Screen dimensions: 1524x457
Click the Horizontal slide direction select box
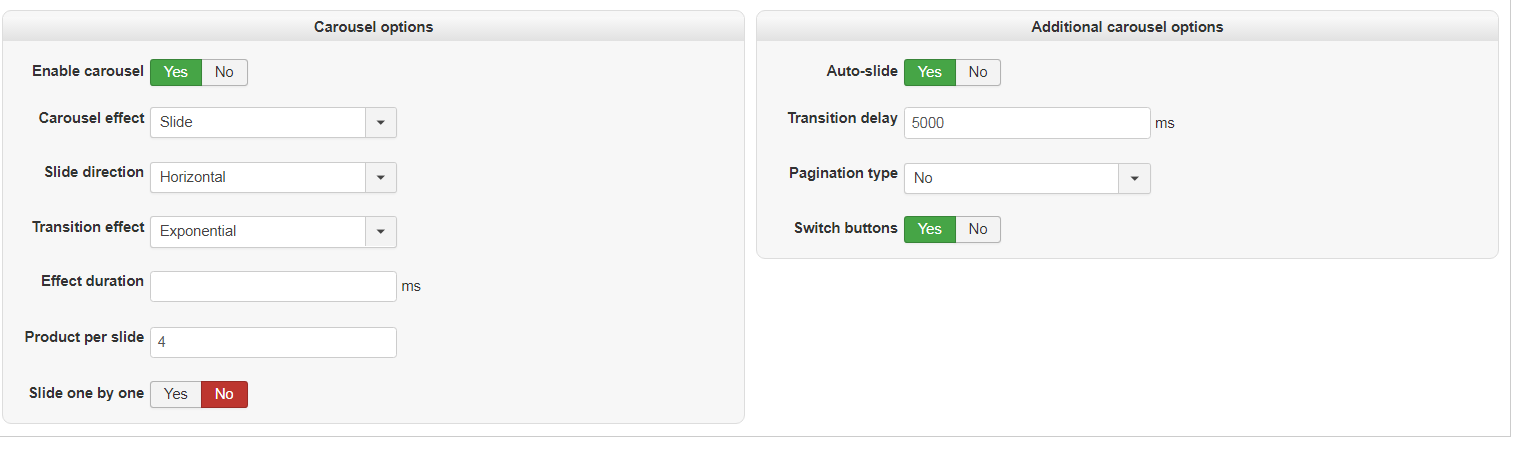(x=258, y=177)
